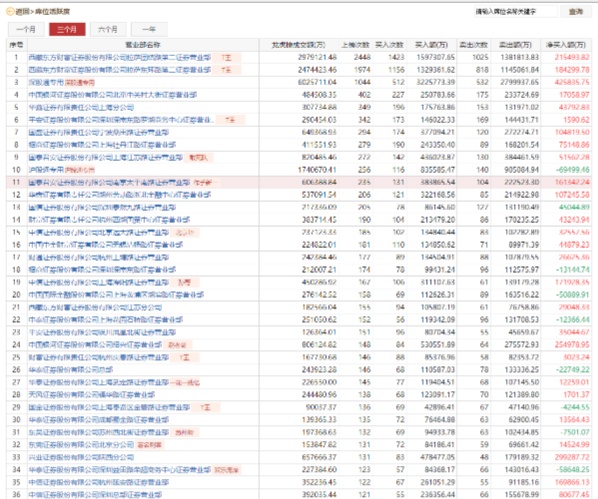The image size is (598, 499).
Task: Sort by 净买入额(万) column header
Action: point(566,45)
